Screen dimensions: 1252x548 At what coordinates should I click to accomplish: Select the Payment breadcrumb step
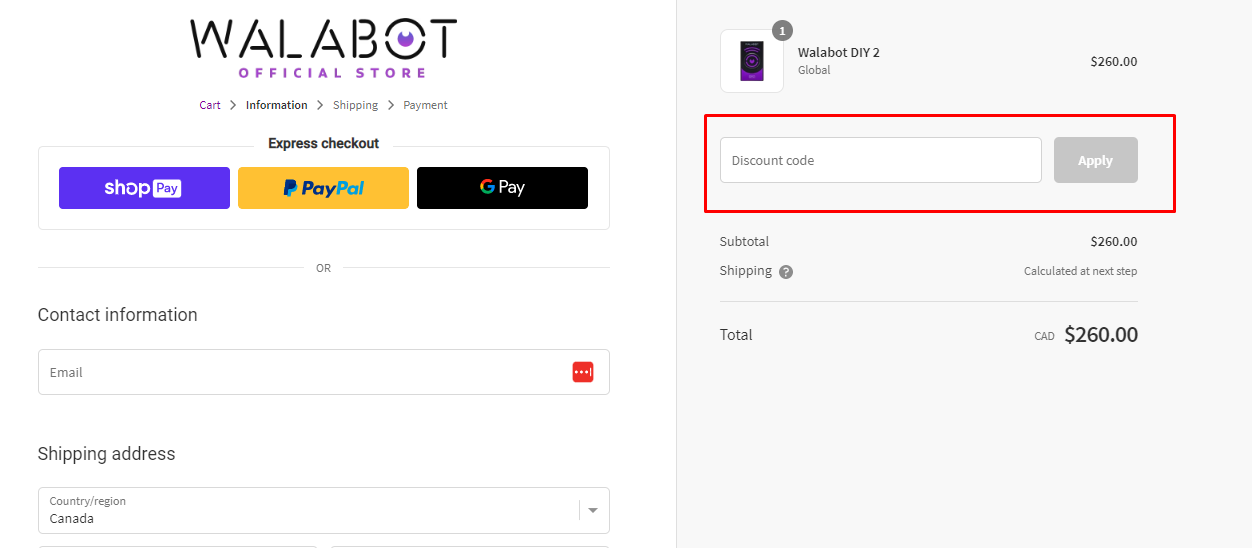(425, 105)
